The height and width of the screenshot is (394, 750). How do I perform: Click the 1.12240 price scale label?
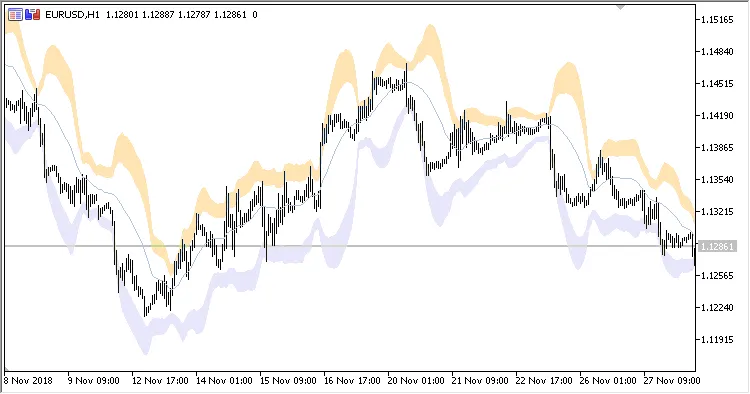[x=717, y=307]
